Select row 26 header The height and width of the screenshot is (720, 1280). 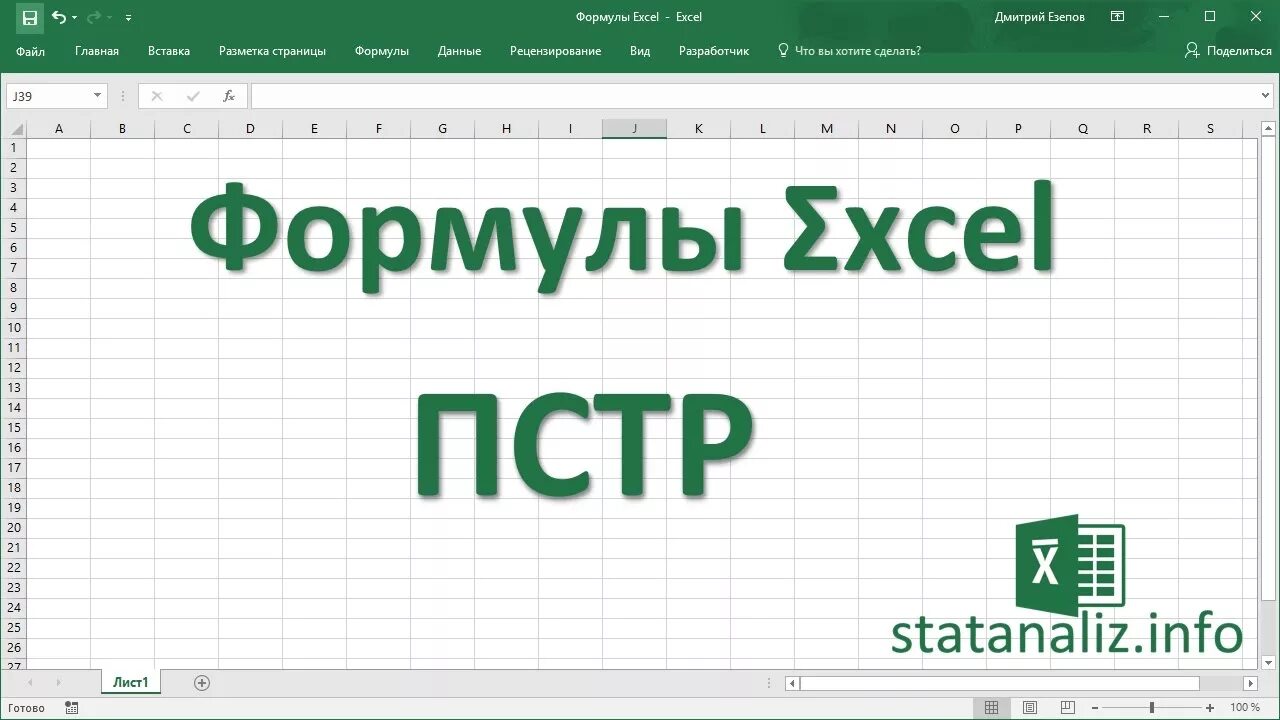pyautogui.click(x=14, y=648)
